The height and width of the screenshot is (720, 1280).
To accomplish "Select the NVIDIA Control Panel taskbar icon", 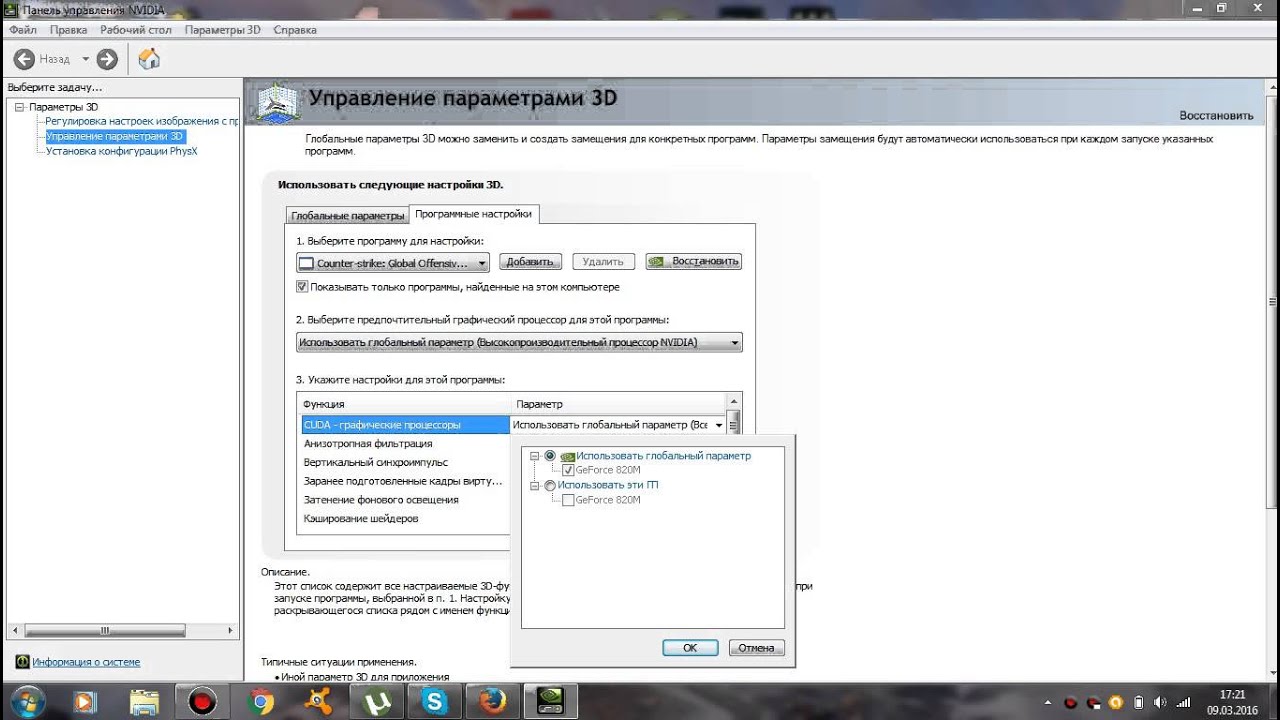I will click(552, 702).
